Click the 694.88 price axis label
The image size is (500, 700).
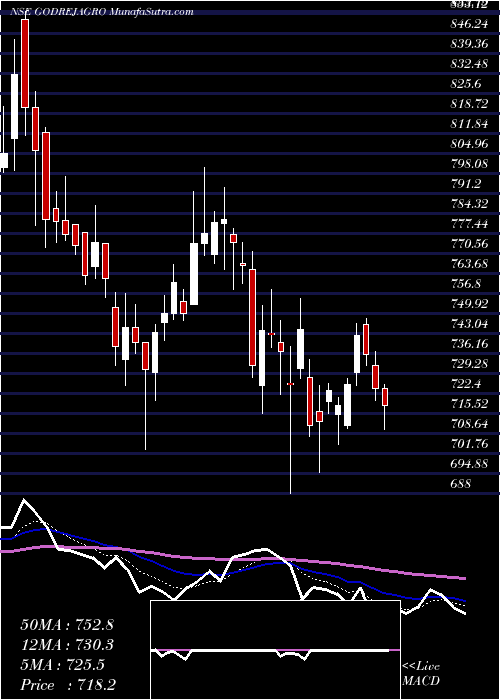469,464
